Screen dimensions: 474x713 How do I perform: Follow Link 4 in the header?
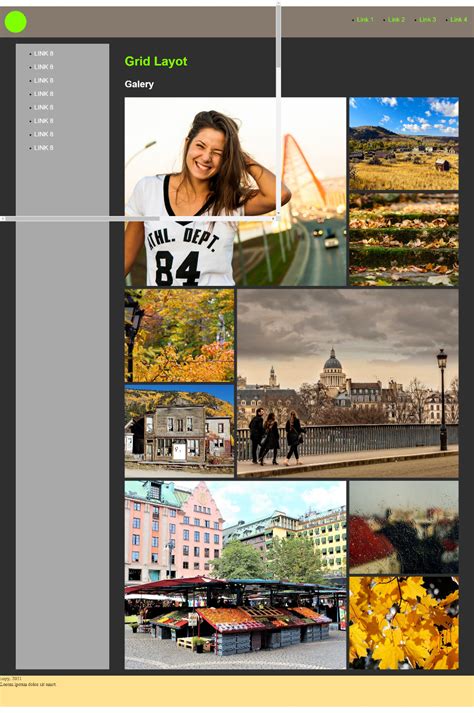[x=459, y=20]
